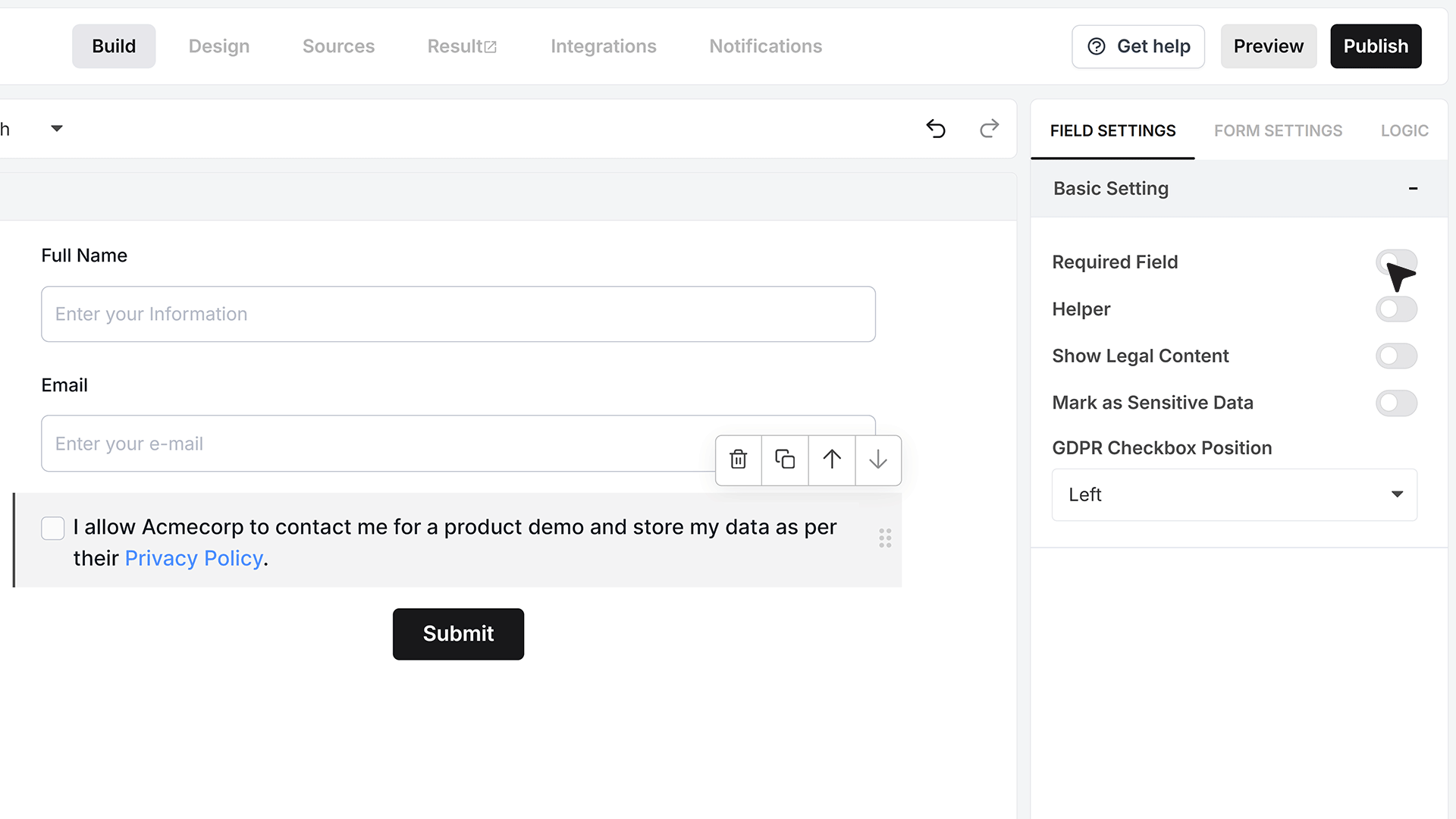Open the GDPR Checkbox Position dropdown
Screen dimensions: 1456x819
[x=1234, y=494]
